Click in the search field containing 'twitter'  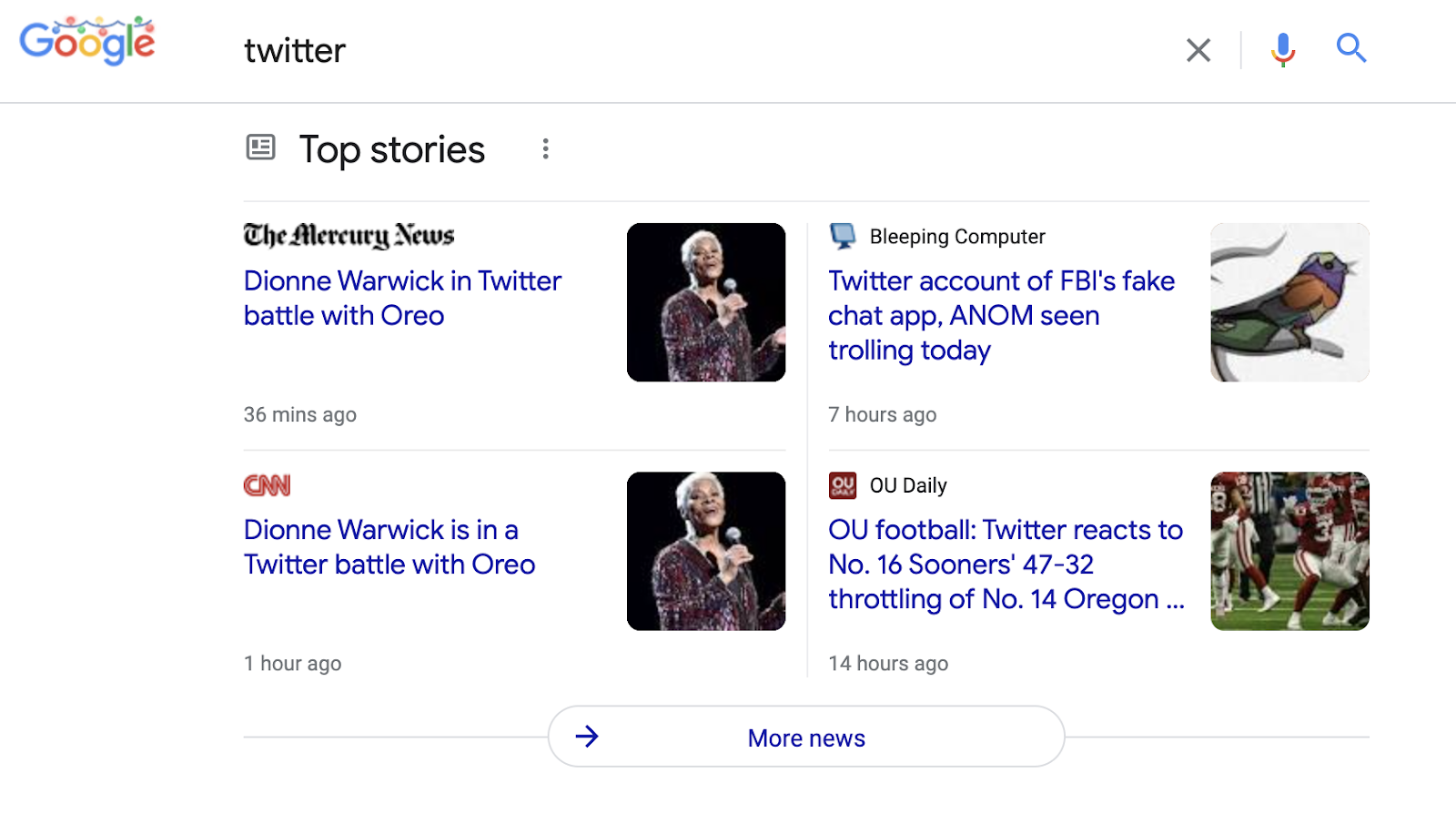tap(637, 50)
